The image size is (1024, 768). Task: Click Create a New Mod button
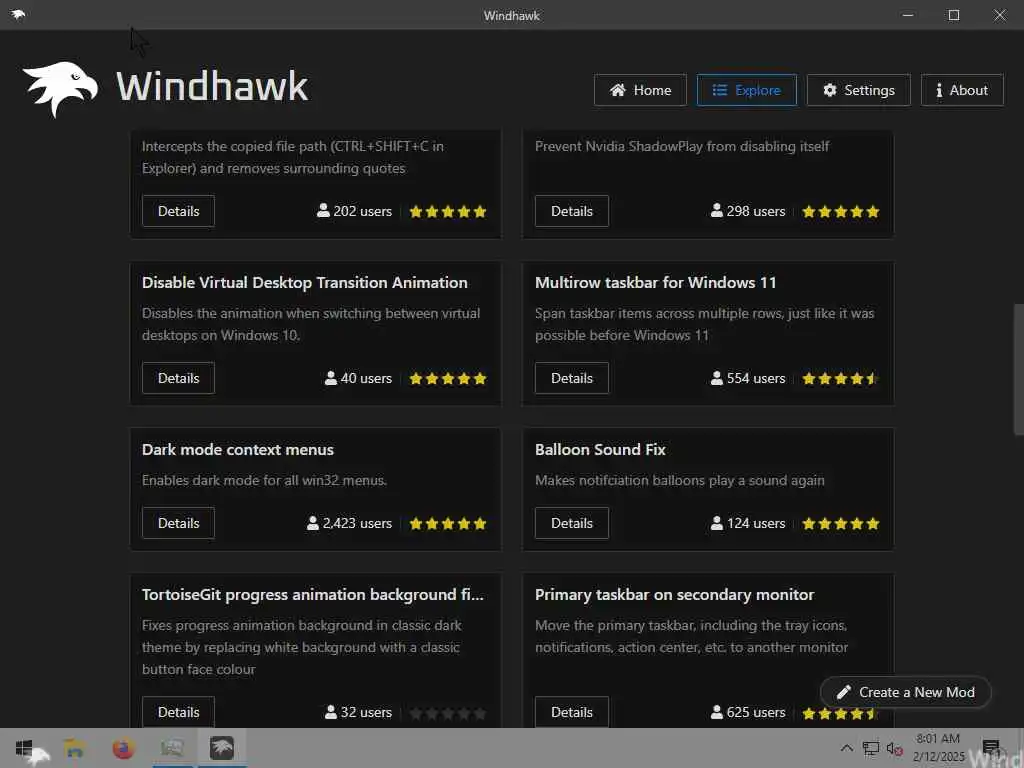coord(906,692)
